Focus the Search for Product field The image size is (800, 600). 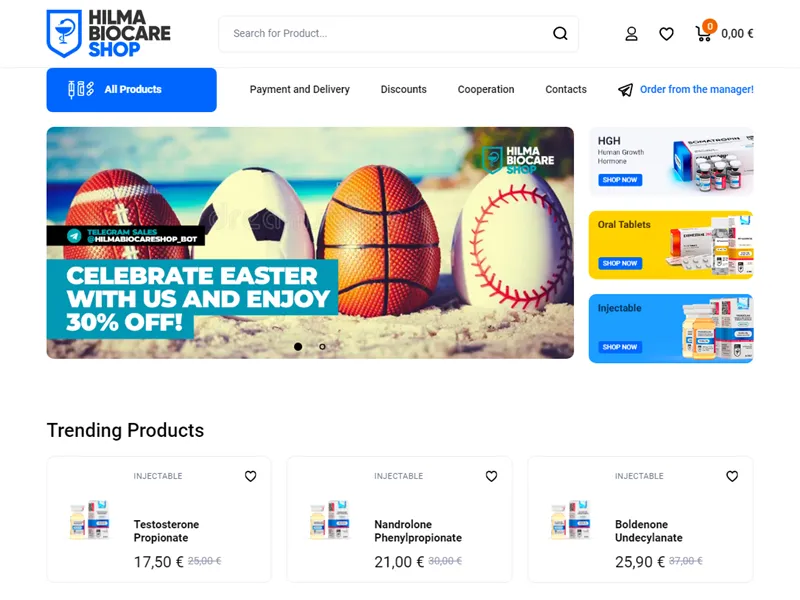point(388,34)
